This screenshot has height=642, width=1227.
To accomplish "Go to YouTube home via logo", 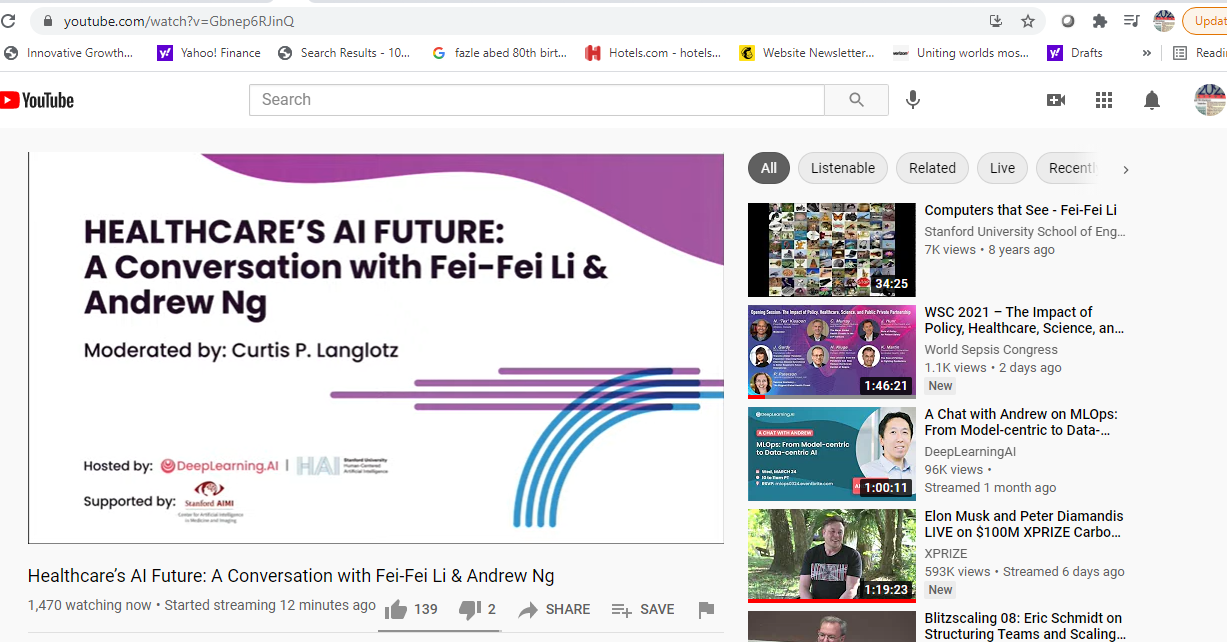I will pyautogui.click(x=37, y=100).
